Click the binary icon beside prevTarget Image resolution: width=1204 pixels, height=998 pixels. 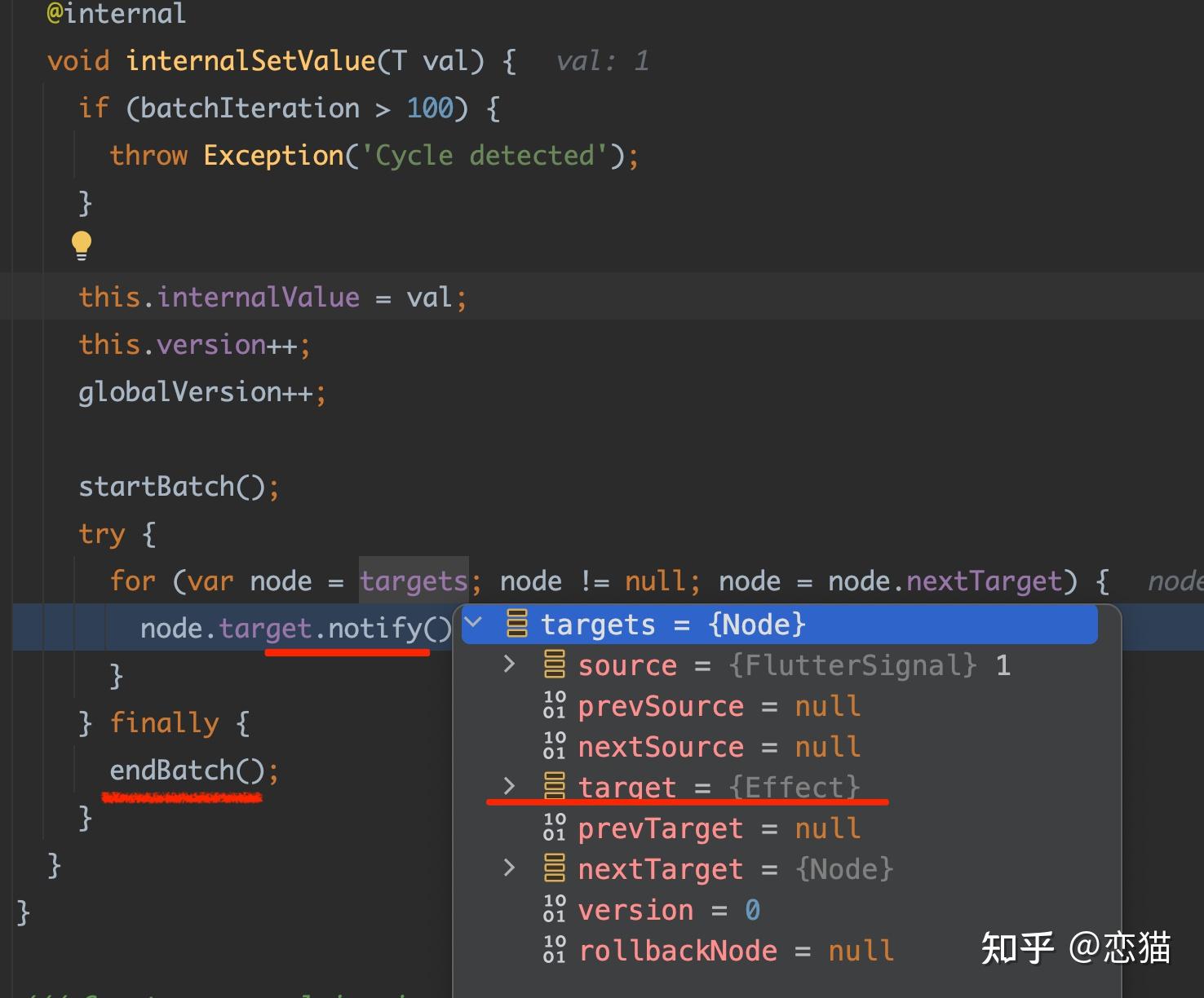point(555,828)
